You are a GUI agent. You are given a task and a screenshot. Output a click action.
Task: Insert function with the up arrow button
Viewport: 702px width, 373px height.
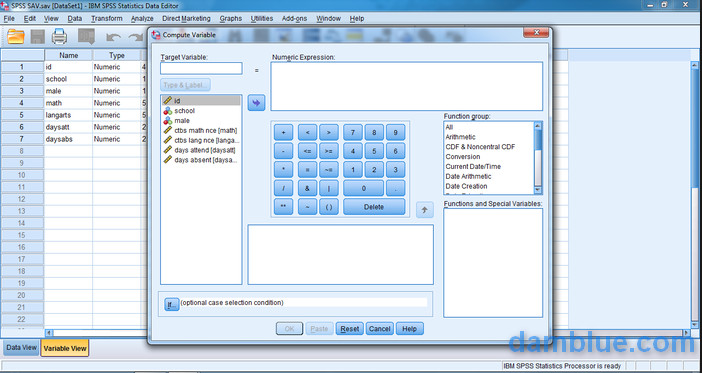(424, 210)
